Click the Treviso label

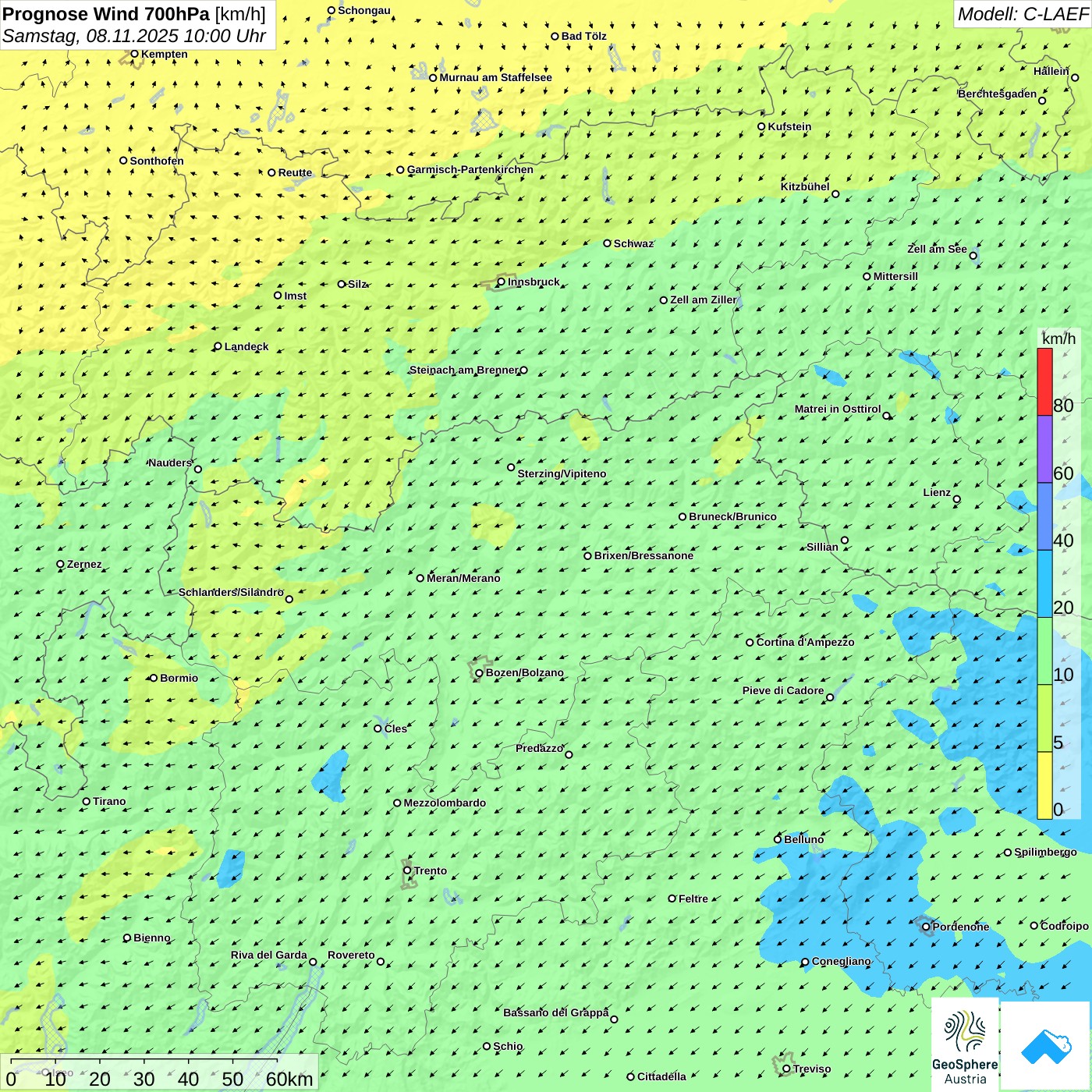pos(811,1069)
